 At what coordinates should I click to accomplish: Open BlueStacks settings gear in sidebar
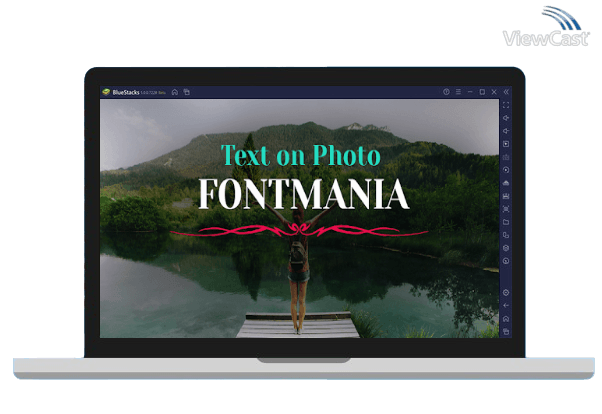(506, 293)
